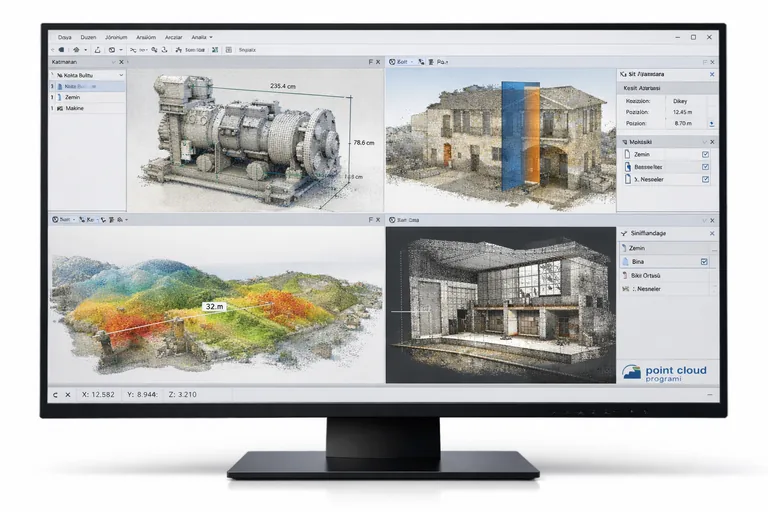The width and height of the screenshot is (768, 512).
Task: Click the Sit Ajlansiara panel header icon
Action: (623, 74)
